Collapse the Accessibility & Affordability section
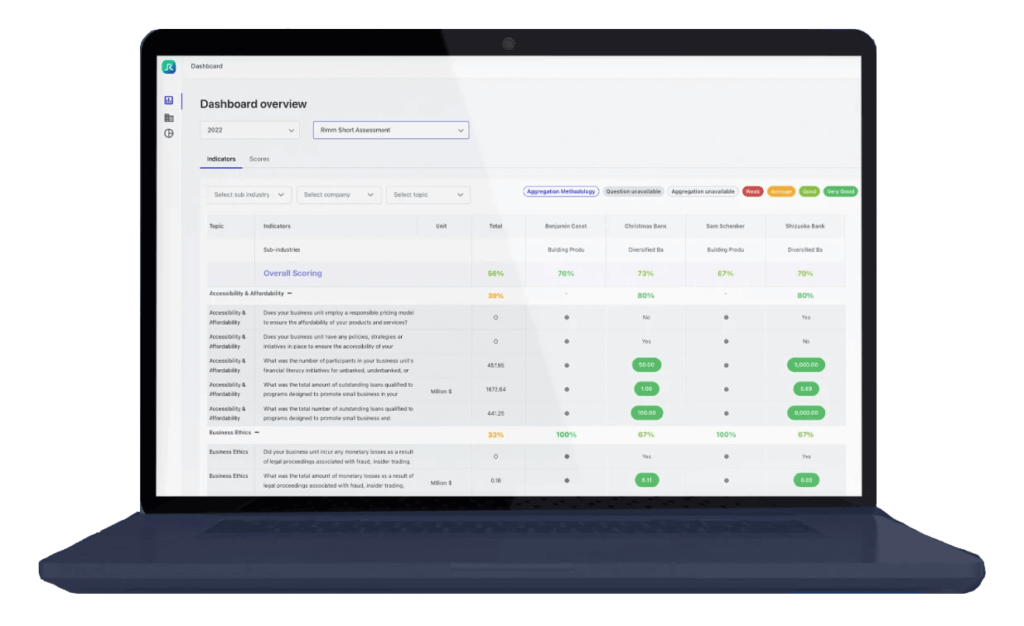1024x626 pixels. click(x=290, y=294)
